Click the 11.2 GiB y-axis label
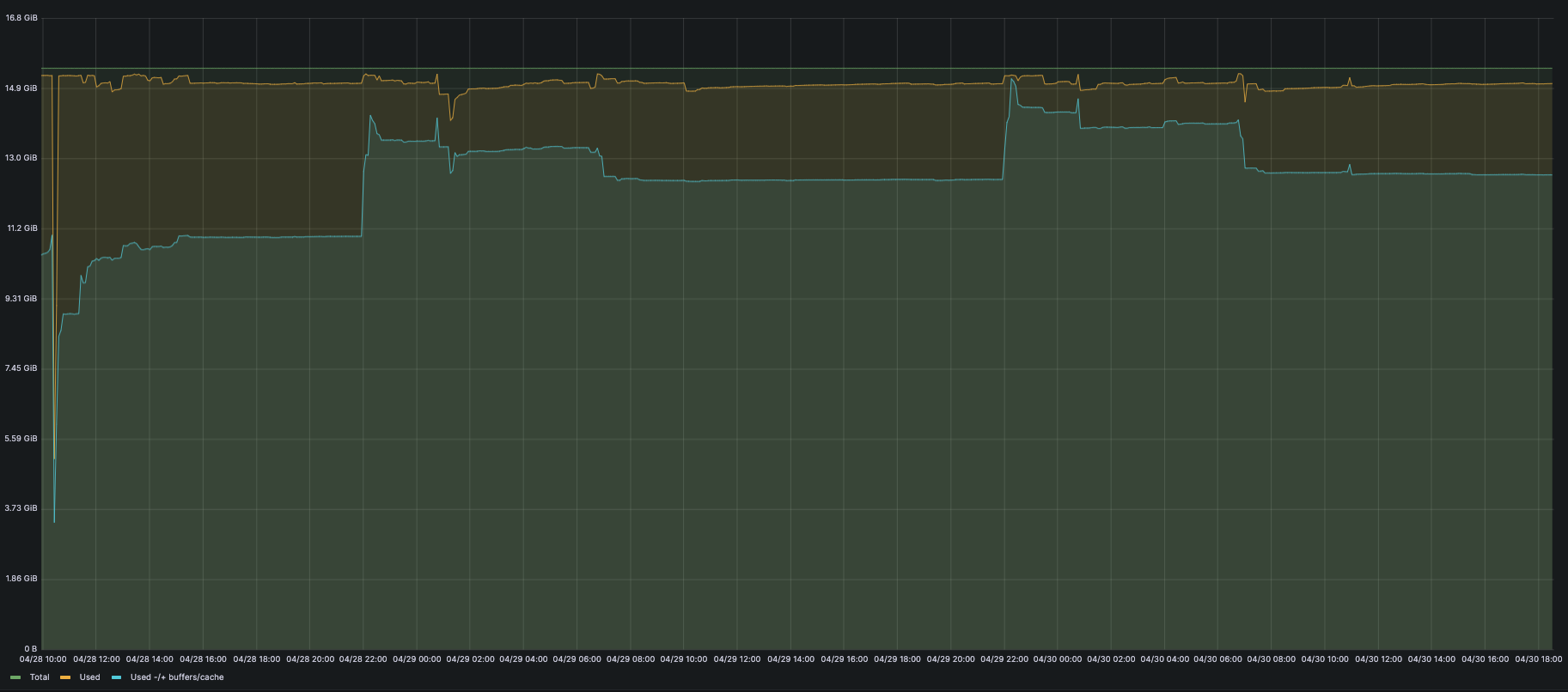The width and height of the screenshot is (1568, 692). pyautogui.click(x=21, y=228)
